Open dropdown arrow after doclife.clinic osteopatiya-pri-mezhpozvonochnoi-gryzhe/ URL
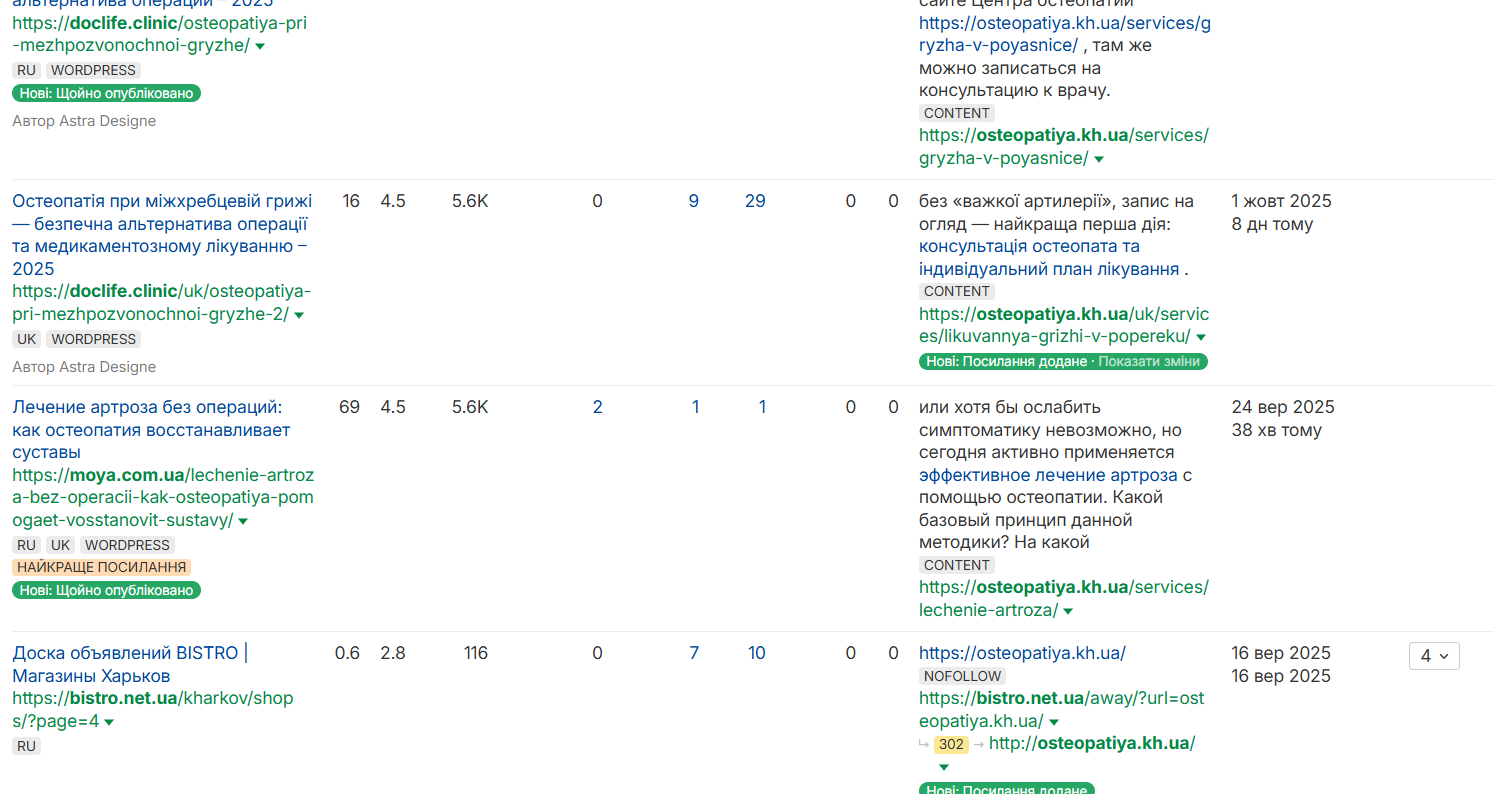The height and width of the screenshot is (794, 1494). coord(260,47)
